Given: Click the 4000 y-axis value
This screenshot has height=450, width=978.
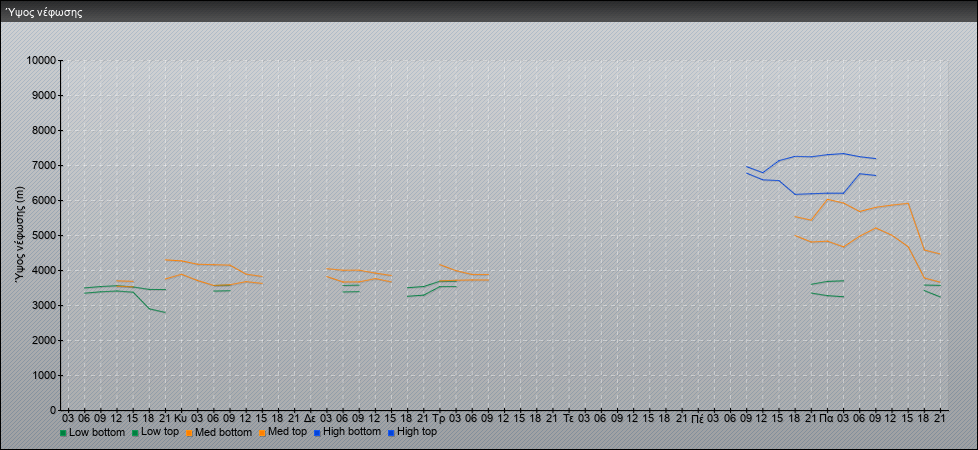Looking at the screenshot, I should [x=43, y=270].
